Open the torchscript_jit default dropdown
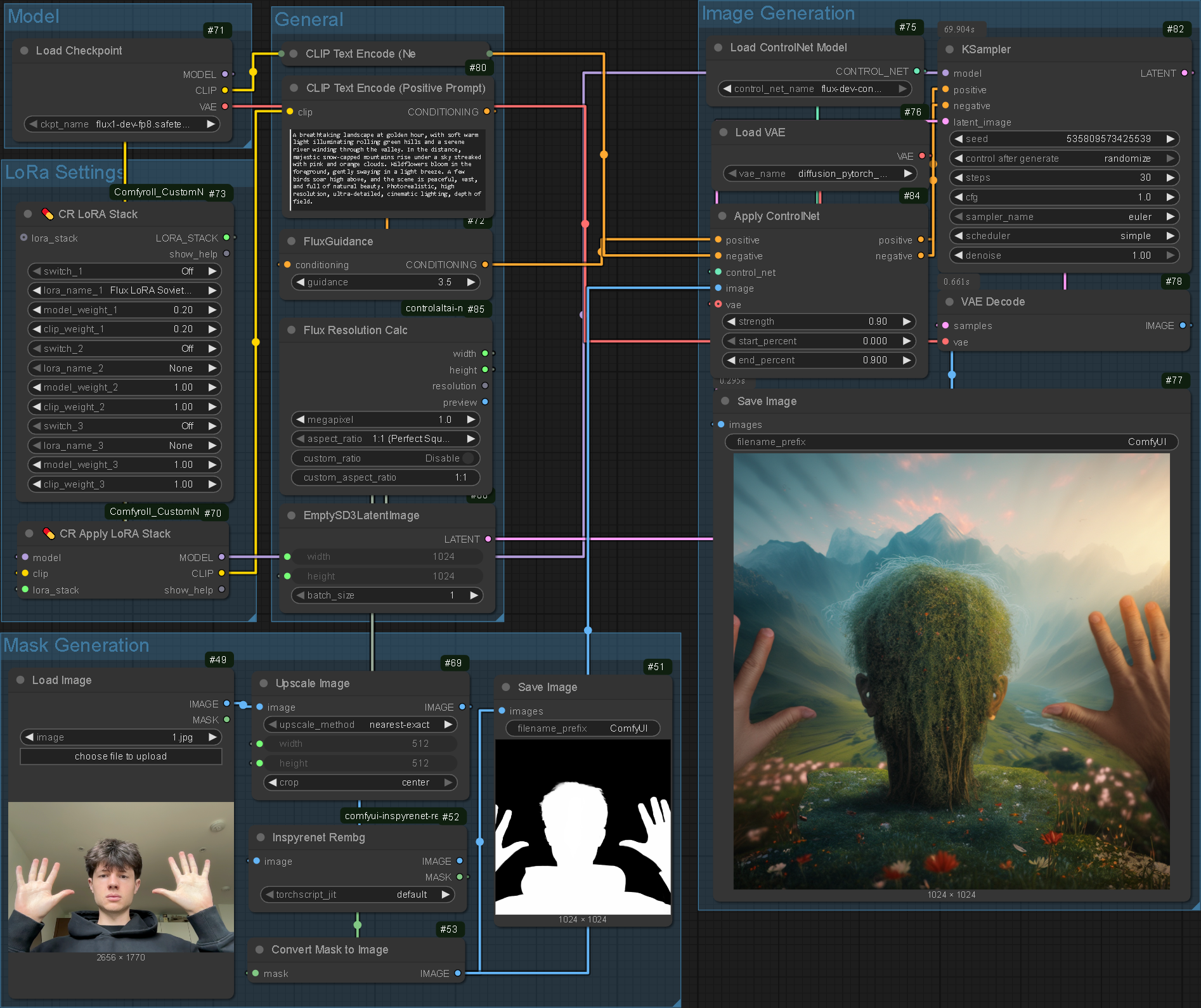Viewport: 1201px width, 1008px height. click(358, 895)
